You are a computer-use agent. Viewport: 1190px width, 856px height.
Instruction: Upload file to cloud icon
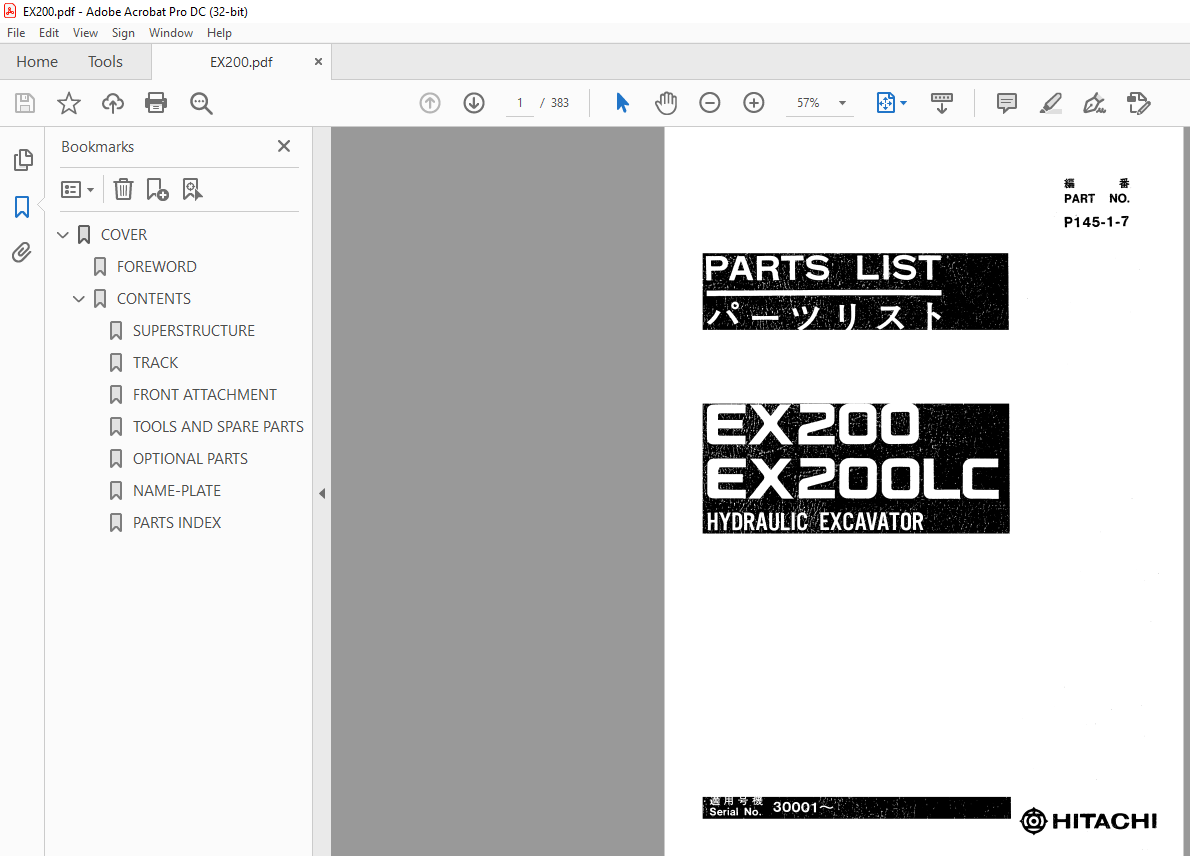(113, 102)
